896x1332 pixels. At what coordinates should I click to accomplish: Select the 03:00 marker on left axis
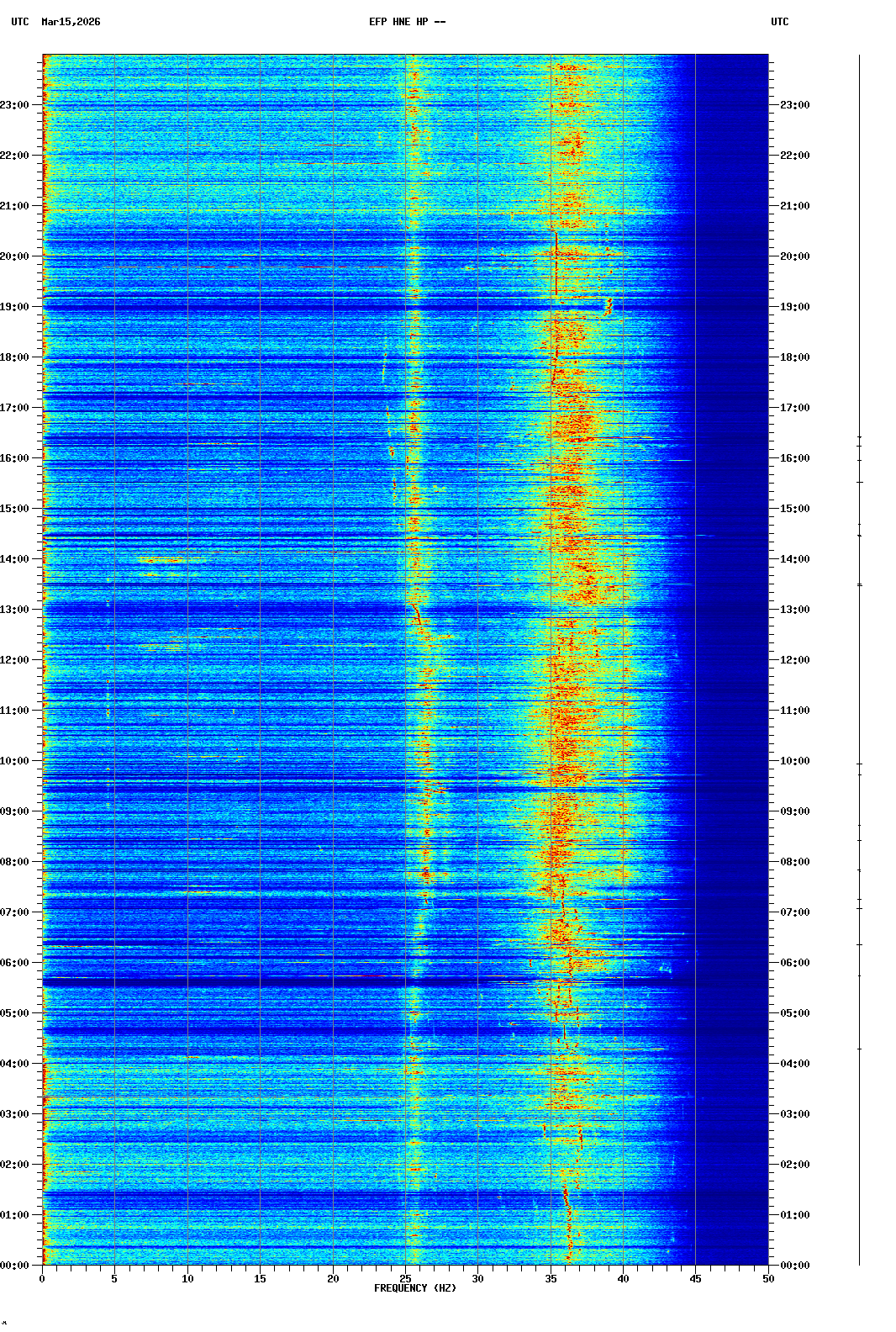[x=15, y=1114]
